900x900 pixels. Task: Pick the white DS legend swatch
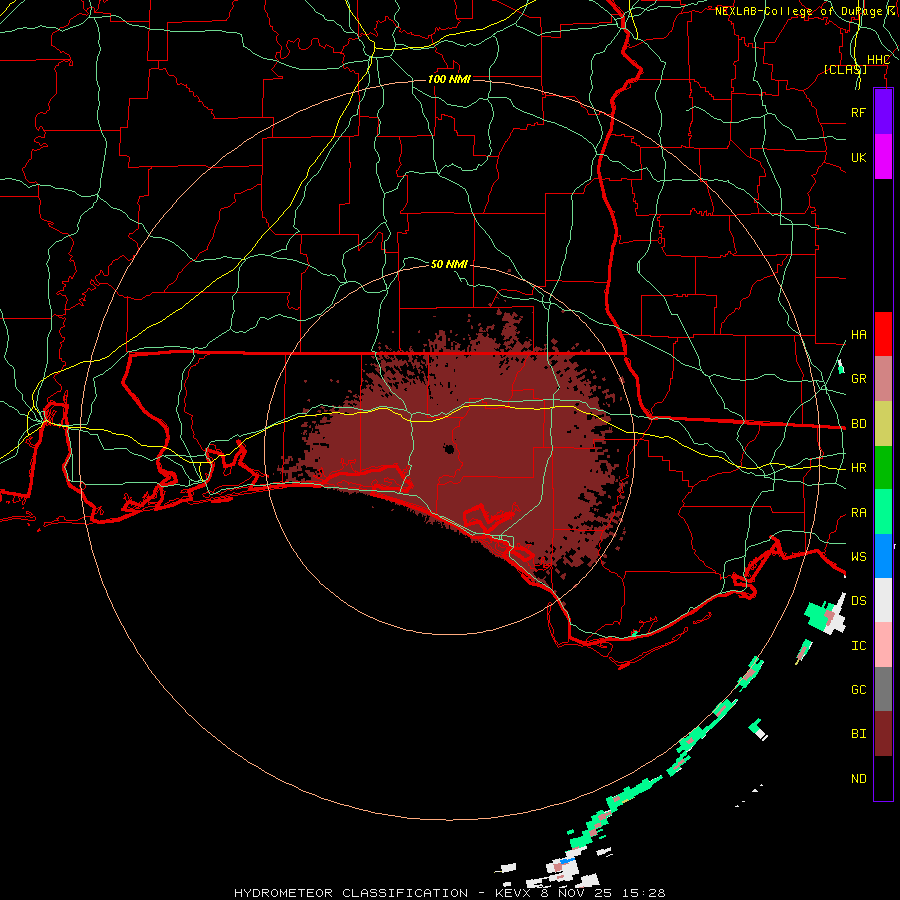tap(883, 600)
